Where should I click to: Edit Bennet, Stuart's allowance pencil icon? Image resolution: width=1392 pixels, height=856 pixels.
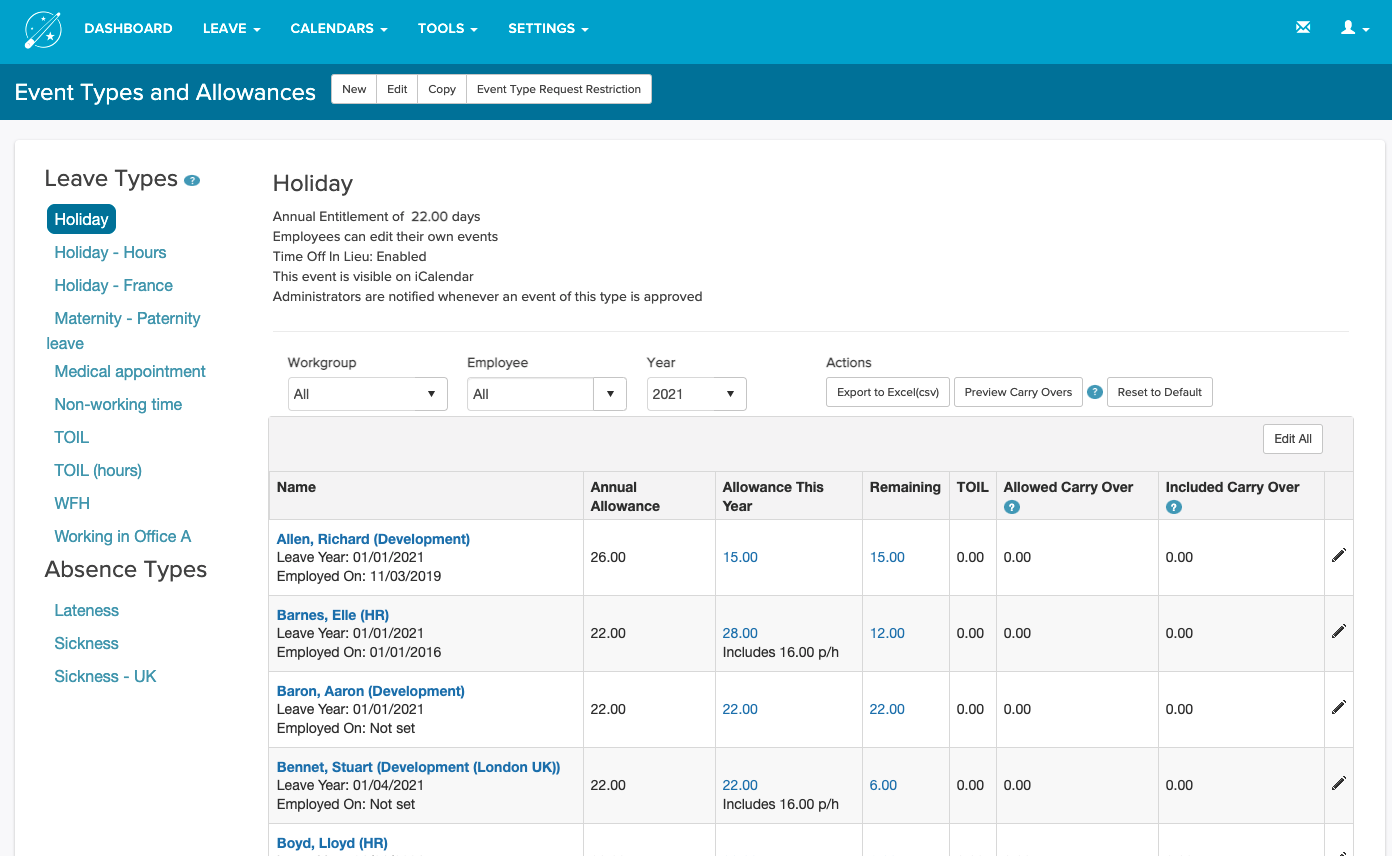point(1338,781)
